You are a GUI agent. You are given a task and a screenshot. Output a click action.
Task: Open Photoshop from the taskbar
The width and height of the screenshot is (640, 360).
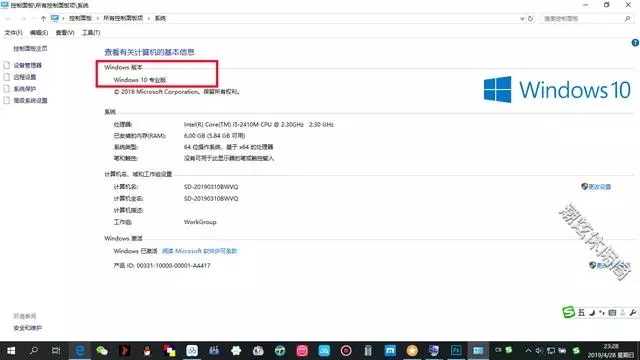click(x=456, y=351)
